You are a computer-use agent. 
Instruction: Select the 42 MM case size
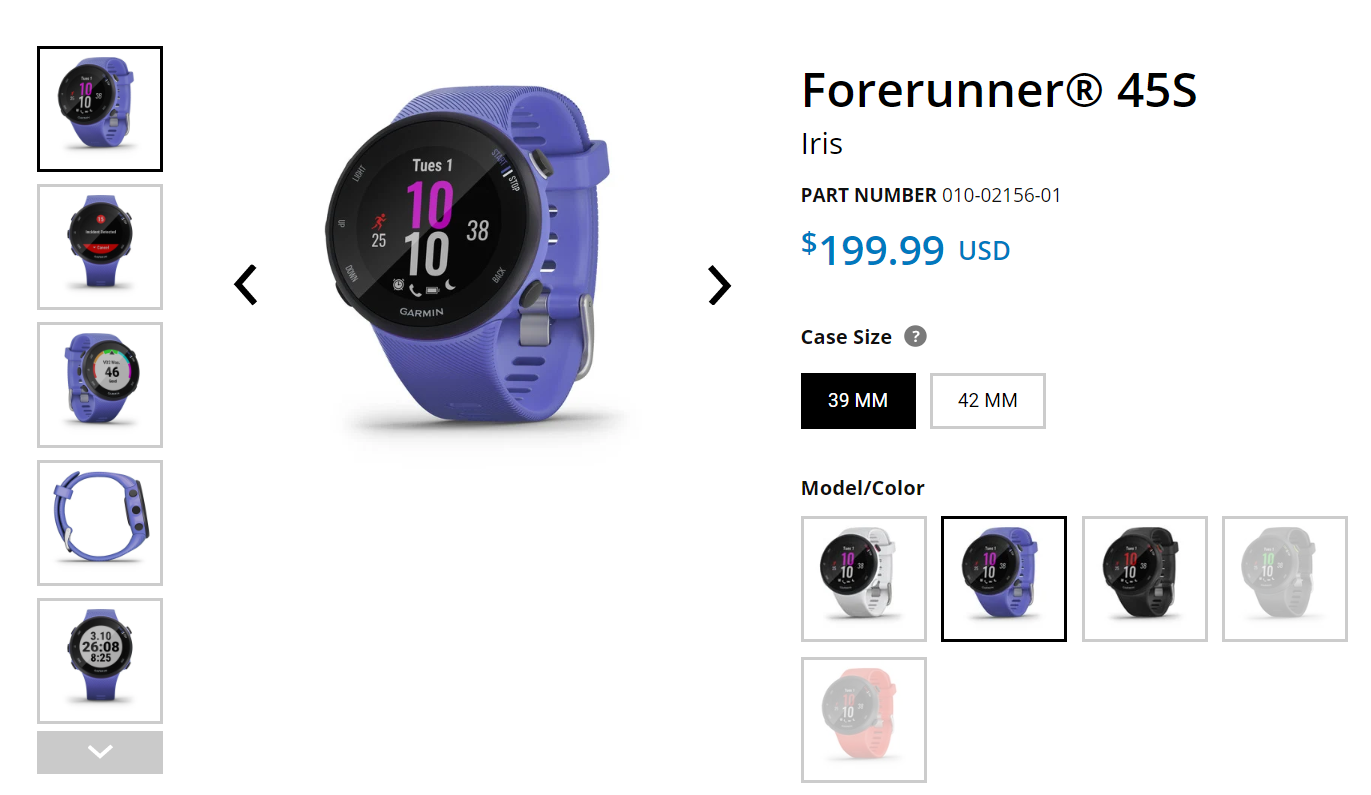tap(988, 401)
